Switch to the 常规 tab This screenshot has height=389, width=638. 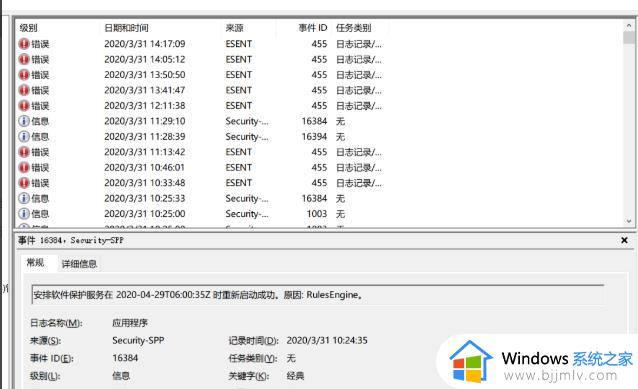tap(35, 263)
